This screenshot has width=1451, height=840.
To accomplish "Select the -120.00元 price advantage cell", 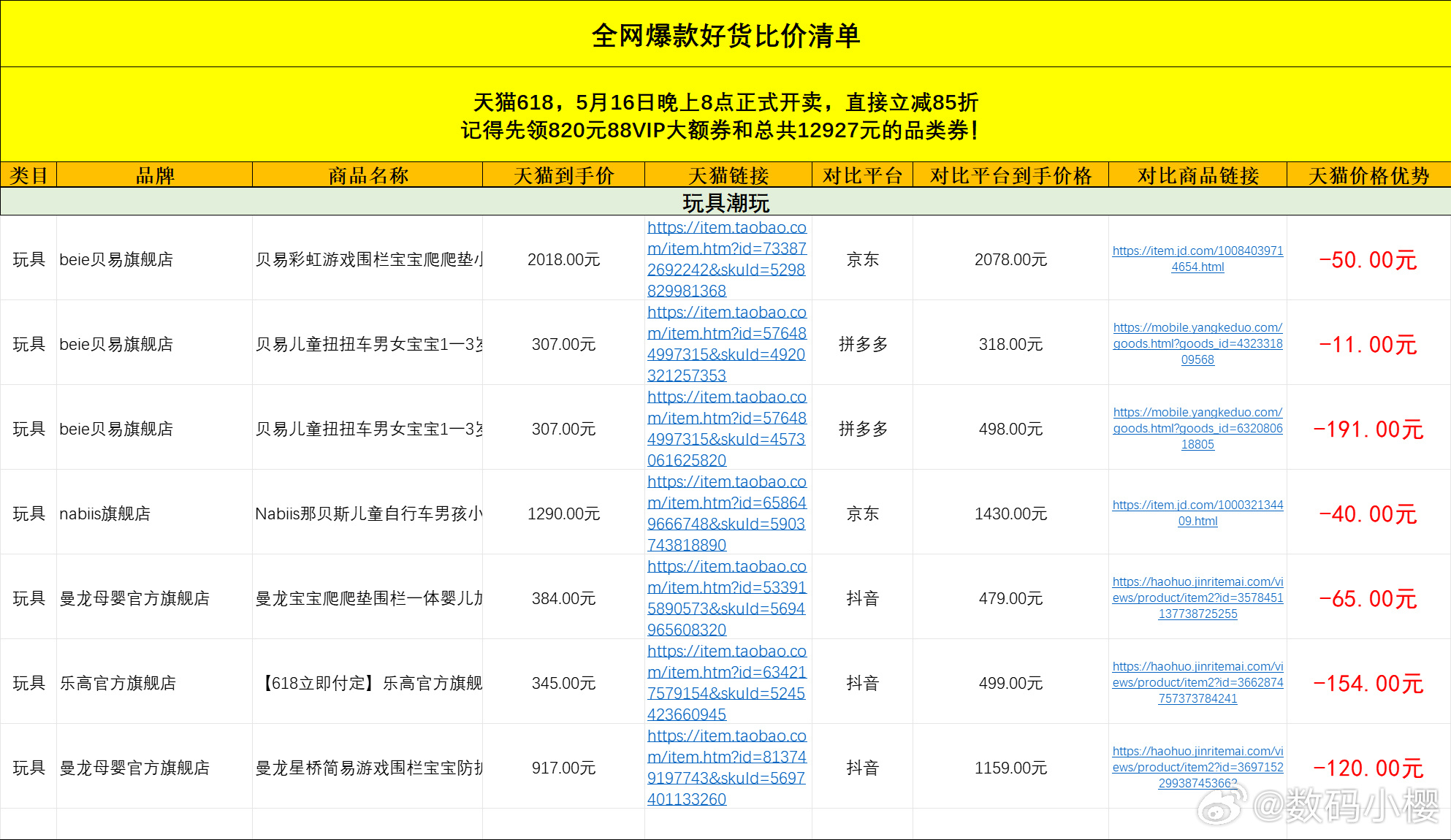I will coord(1368,768).
